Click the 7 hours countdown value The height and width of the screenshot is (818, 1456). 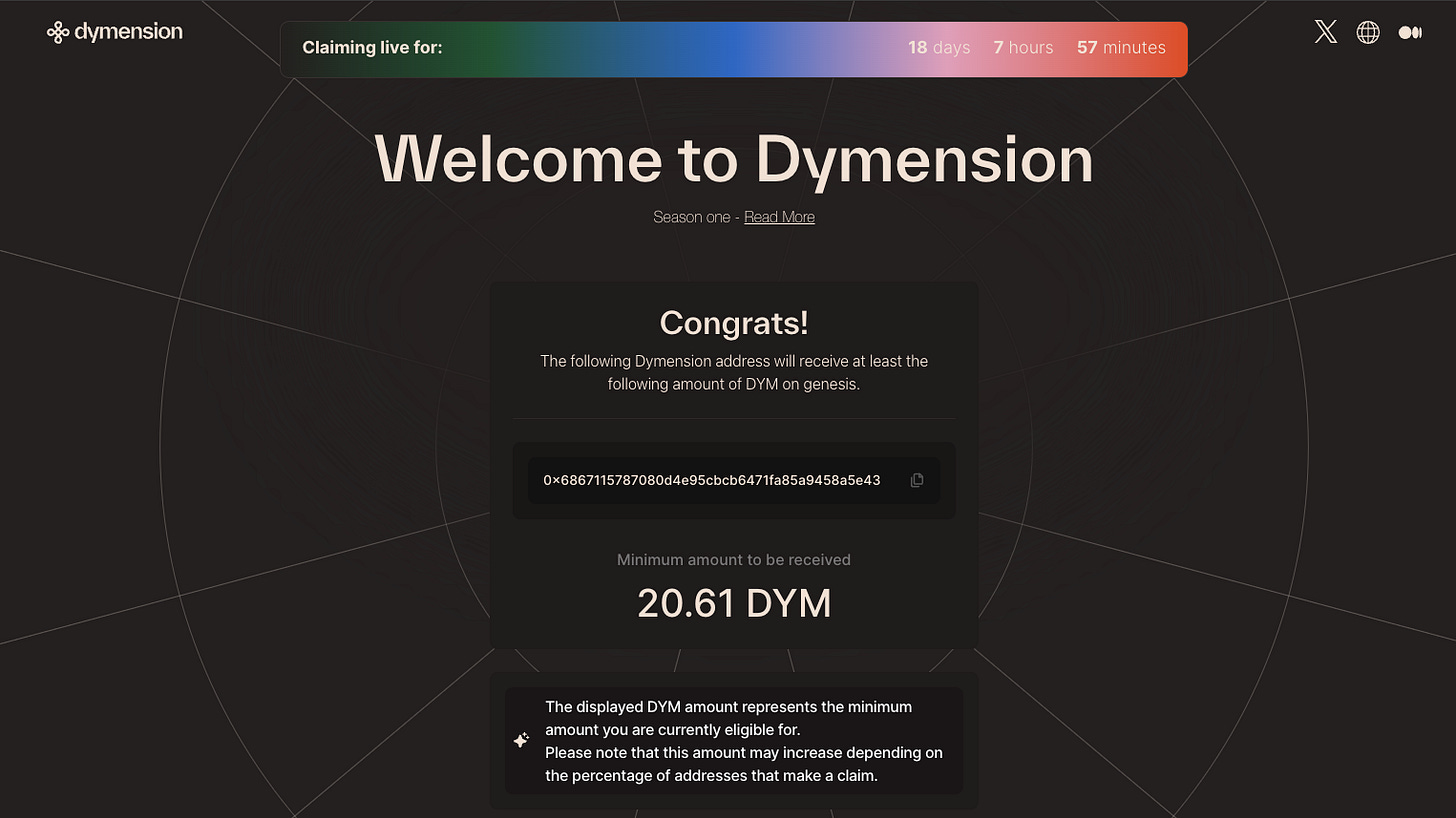click(1023, 47)
